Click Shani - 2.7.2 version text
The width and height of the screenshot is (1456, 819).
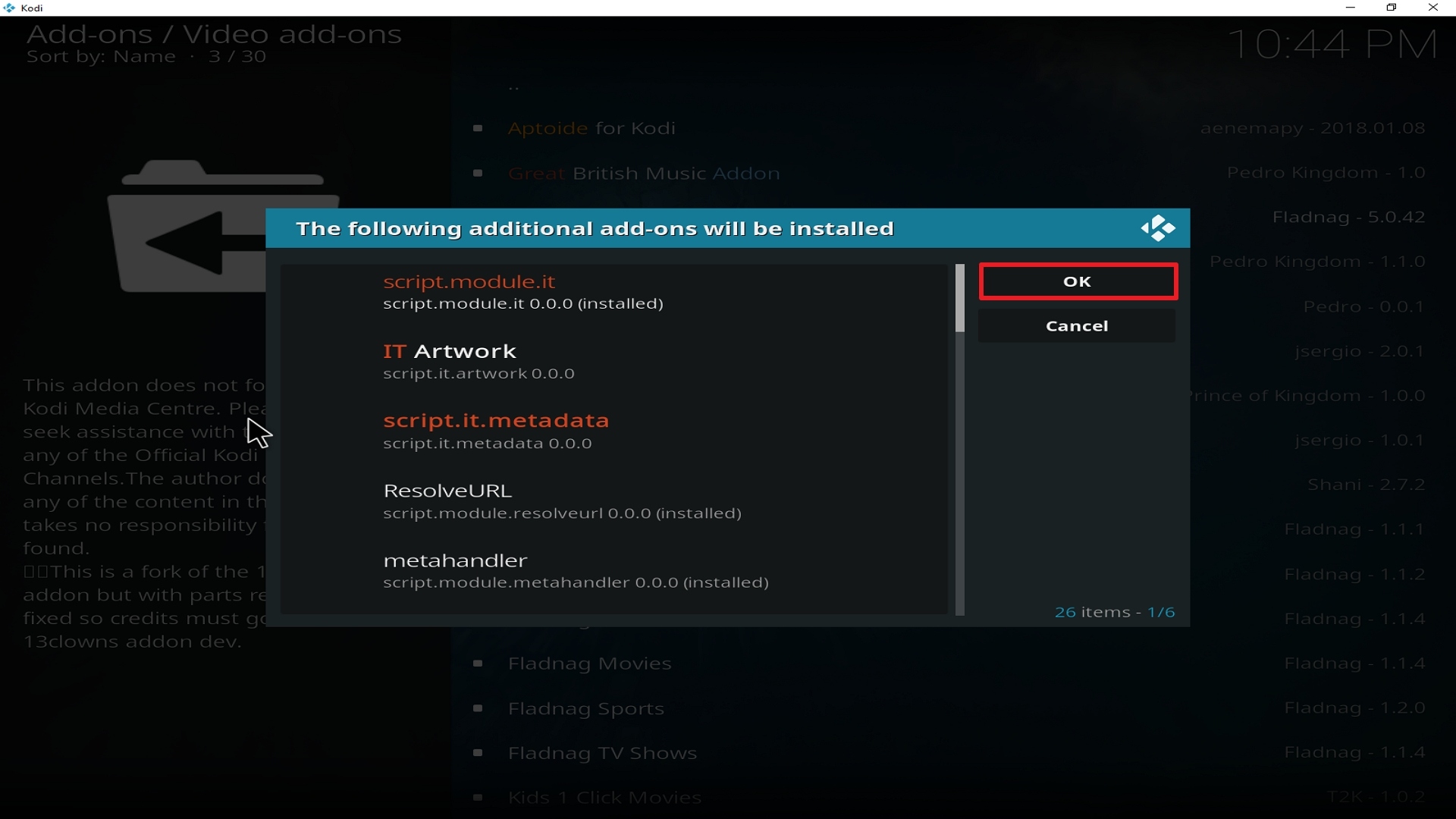click(x=1367, y=485)
